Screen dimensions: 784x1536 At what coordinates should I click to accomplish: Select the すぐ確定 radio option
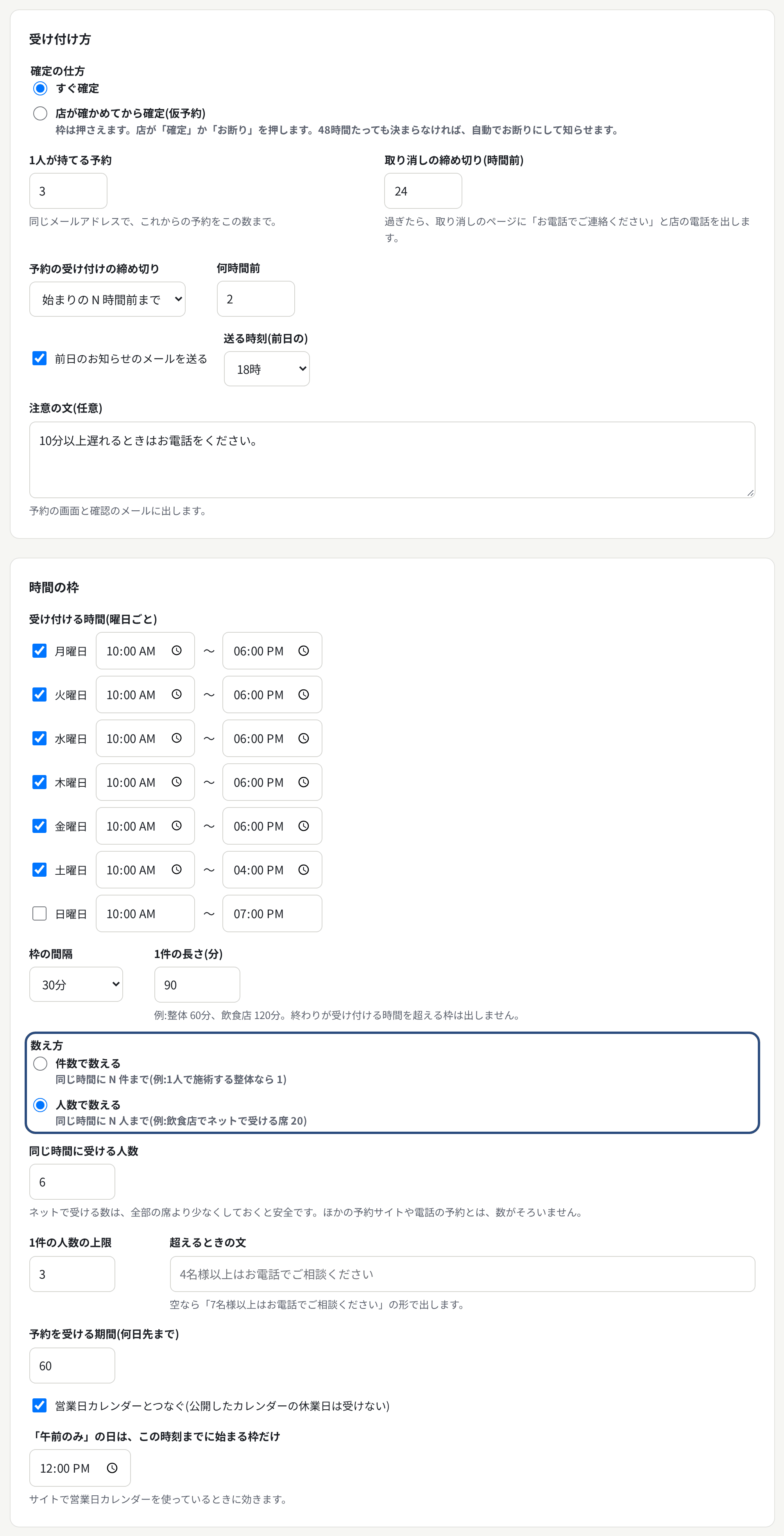click(x=40, y=88)
